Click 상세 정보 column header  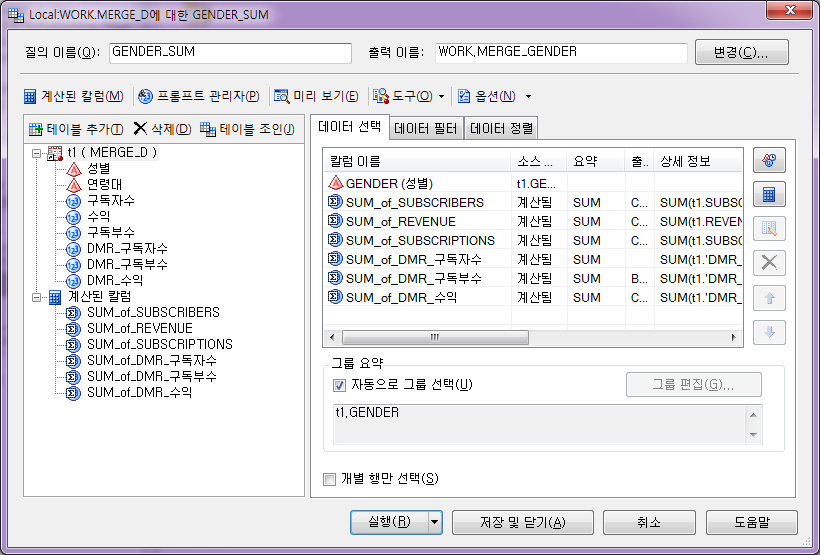click(698, 162)
